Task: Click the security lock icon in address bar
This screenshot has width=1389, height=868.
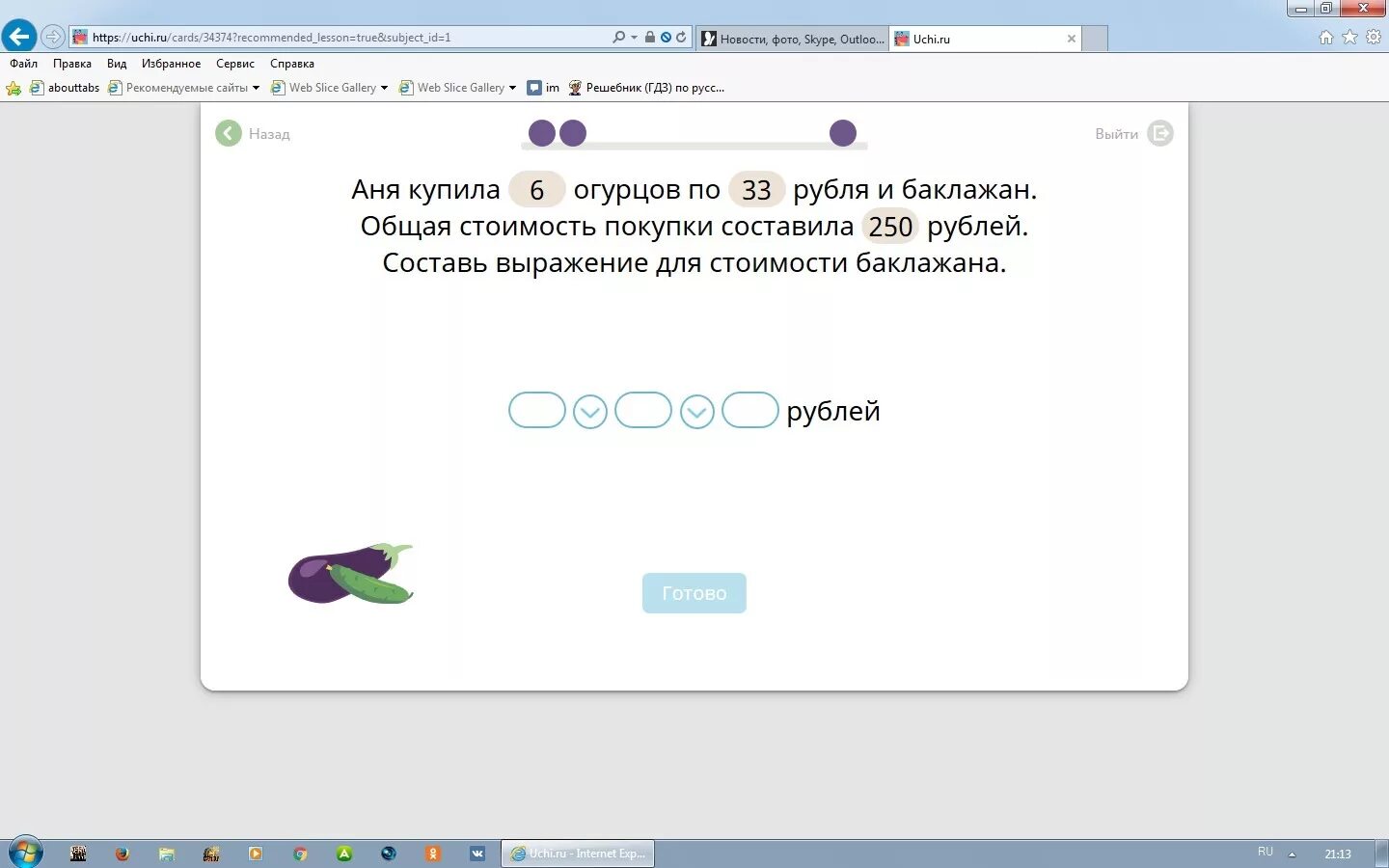Action: (650, 38)
